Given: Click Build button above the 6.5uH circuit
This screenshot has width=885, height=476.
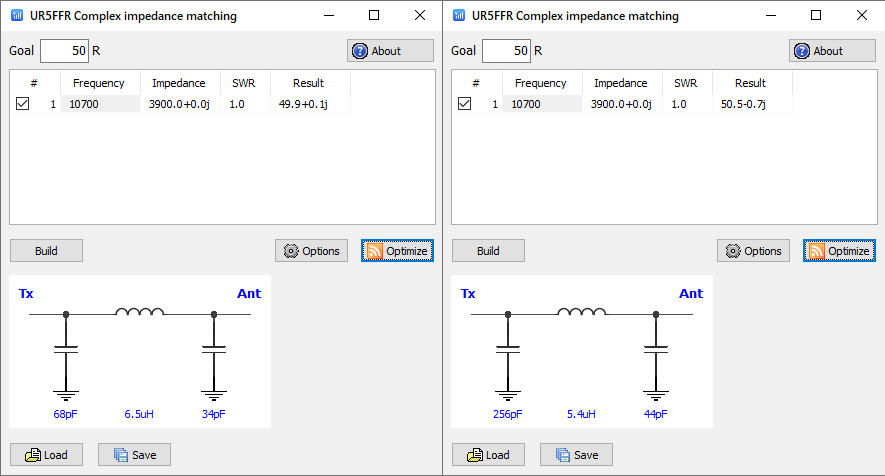Looking at the screenshot, I should coord(46,251).
